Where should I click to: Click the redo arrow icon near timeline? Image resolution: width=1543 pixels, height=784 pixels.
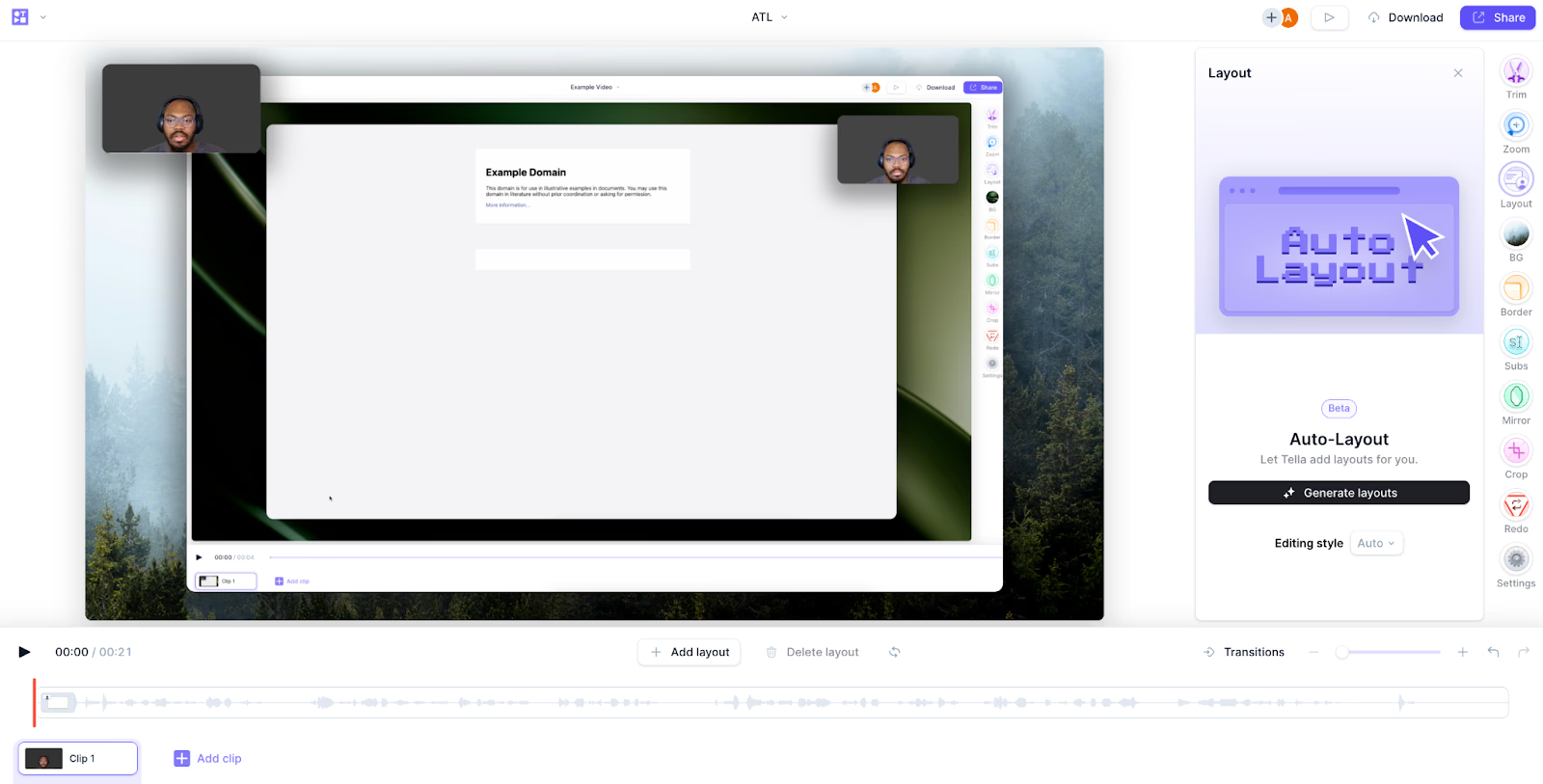[1524, 652]
